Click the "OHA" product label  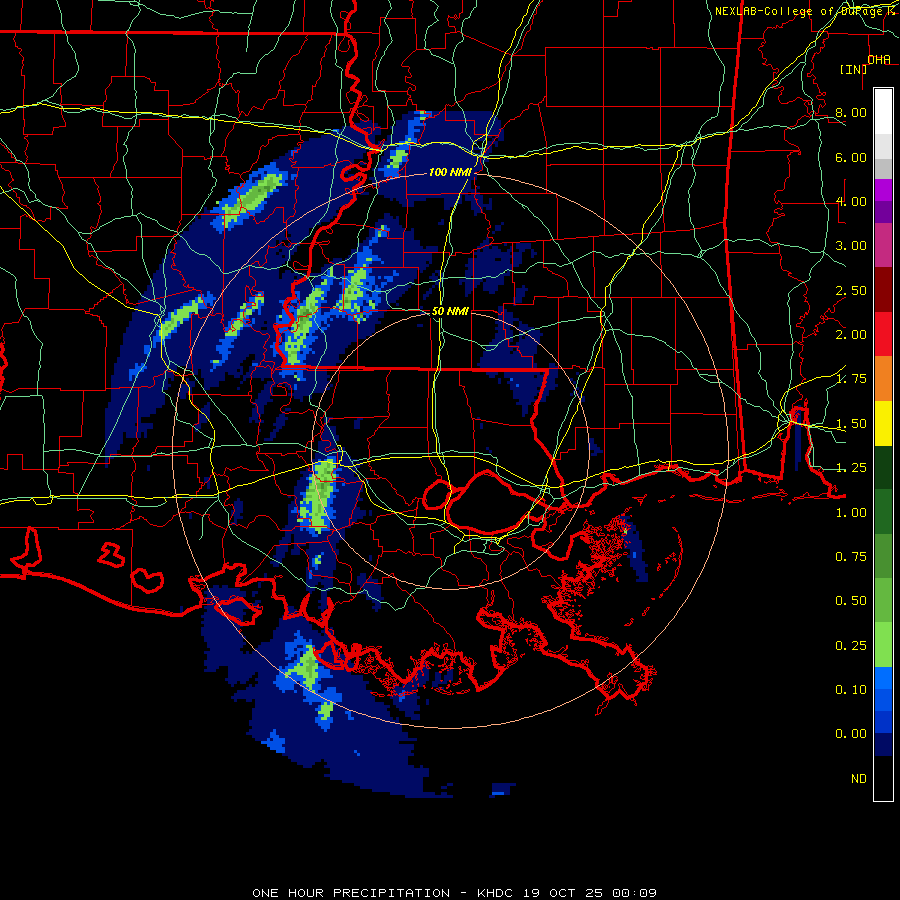click(x=879, y=59)
